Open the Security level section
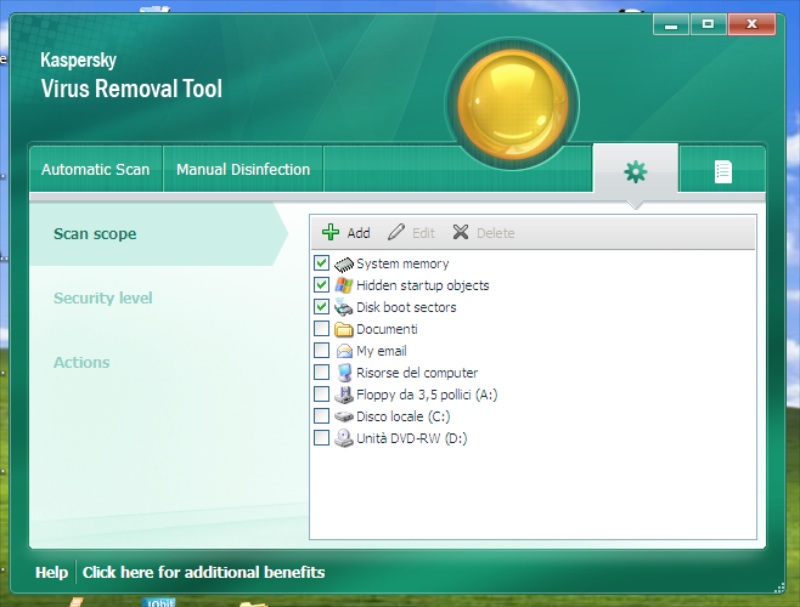The height and width of the screenshot is (607, 800). [x=103, y=298]
